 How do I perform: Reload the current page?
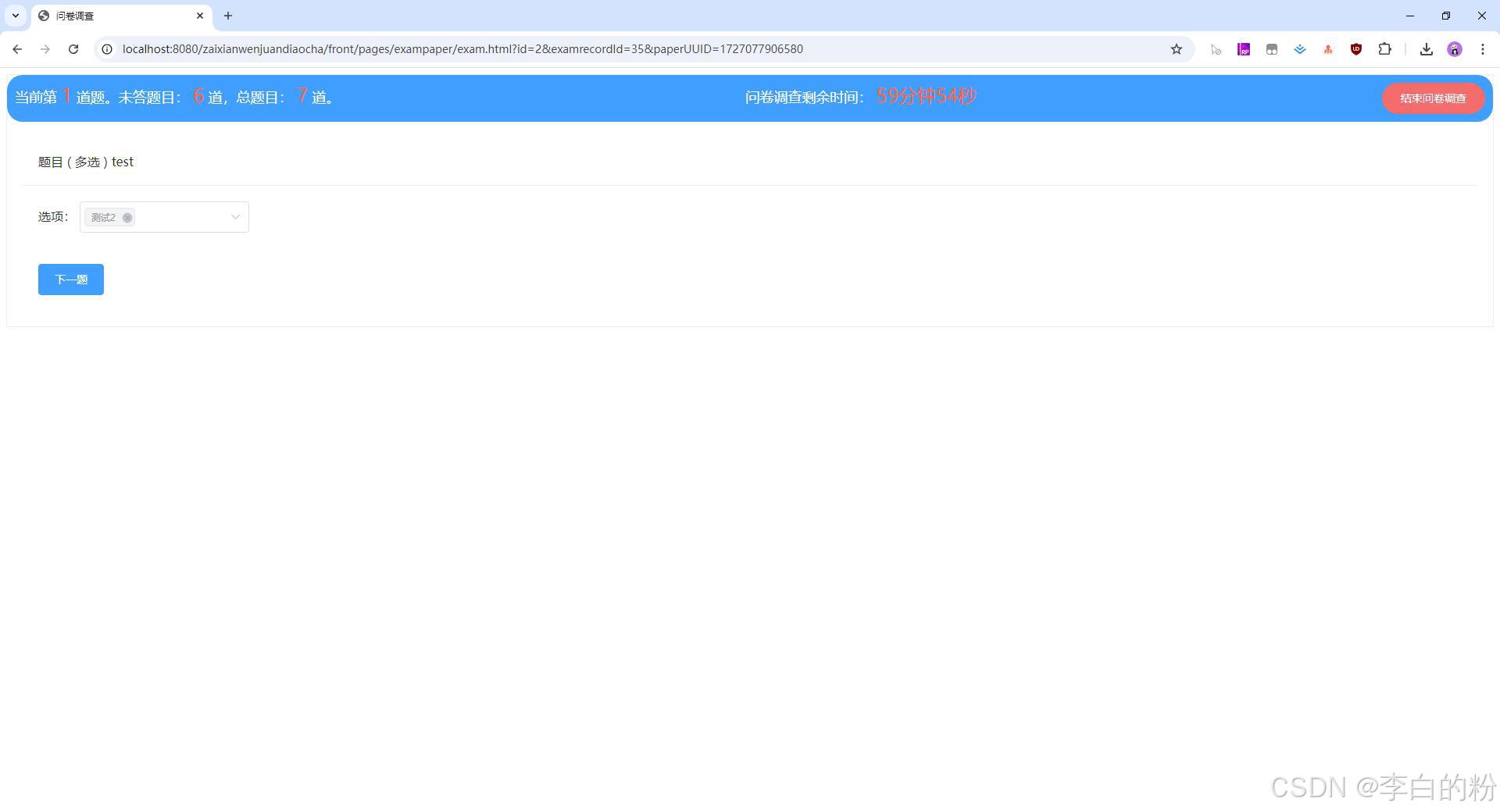tap(73, 49)
